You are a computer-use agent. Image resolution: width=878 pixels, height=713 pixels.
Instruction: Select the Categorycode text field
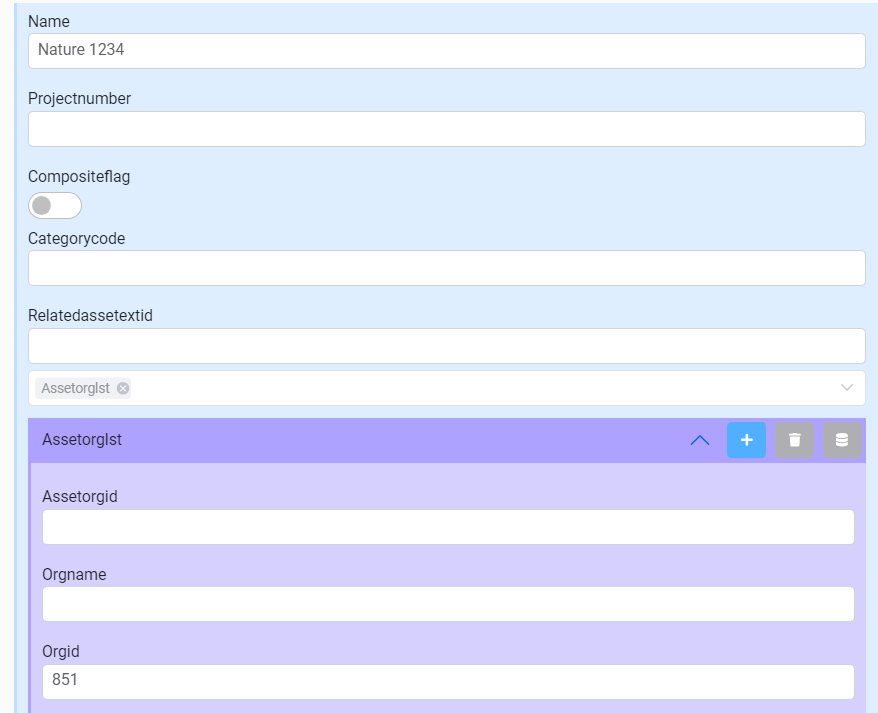pos(446,268)
